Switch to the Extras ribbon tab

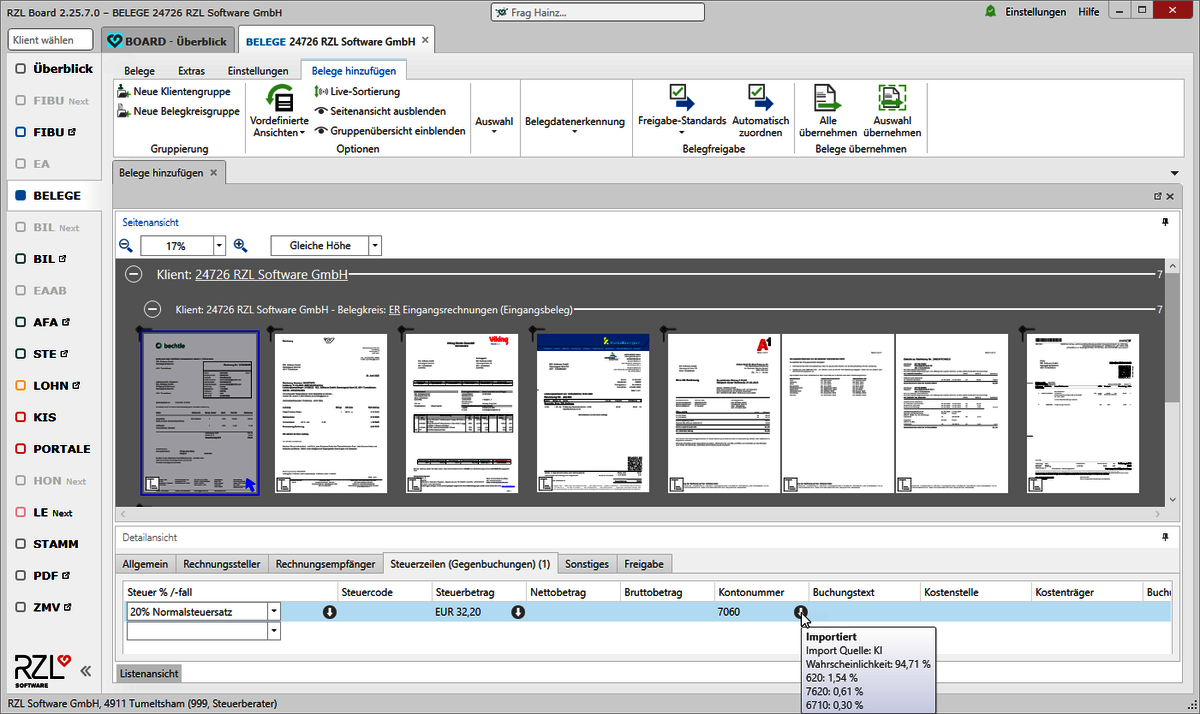[x=191, y=71]
